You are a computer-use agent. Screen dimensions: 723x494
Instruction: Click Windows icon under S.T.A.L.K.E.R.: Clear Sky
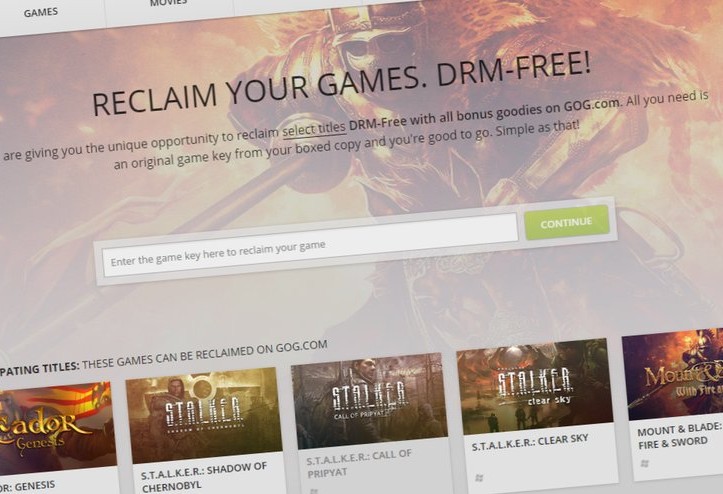point(479,478)
